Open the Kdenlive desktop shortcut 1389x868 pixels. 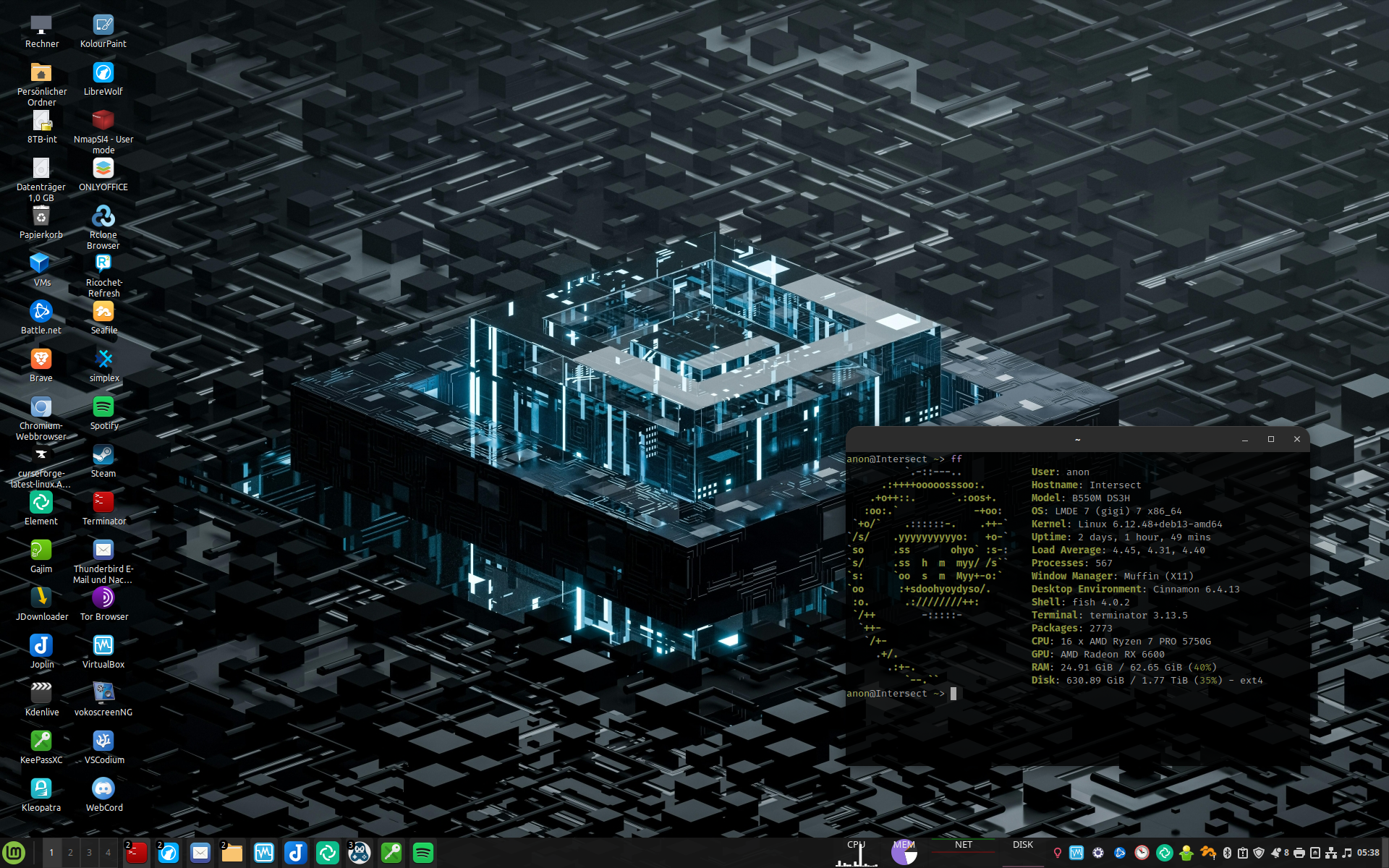point(41,694)
